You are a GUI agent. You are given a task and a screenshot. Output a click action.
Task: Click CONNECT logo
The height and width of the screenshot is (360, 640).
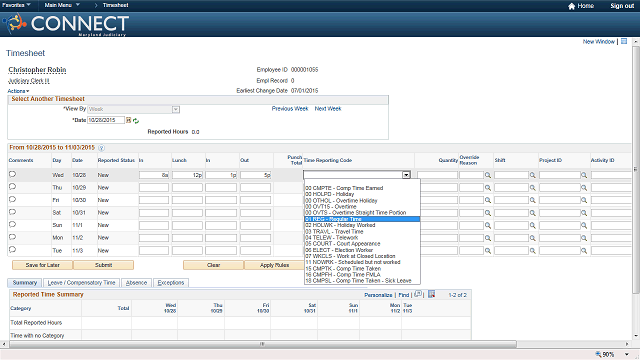[67, 24]
